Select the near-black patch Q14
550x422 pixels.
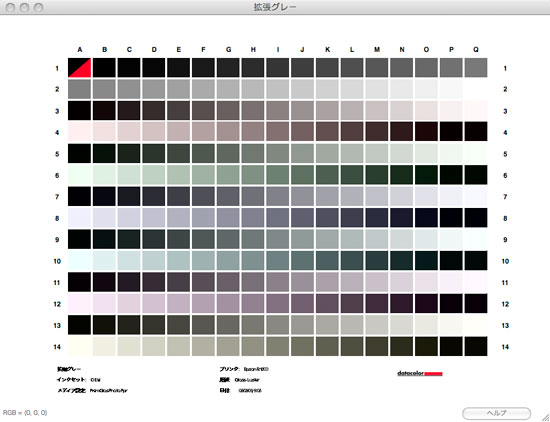476,346
